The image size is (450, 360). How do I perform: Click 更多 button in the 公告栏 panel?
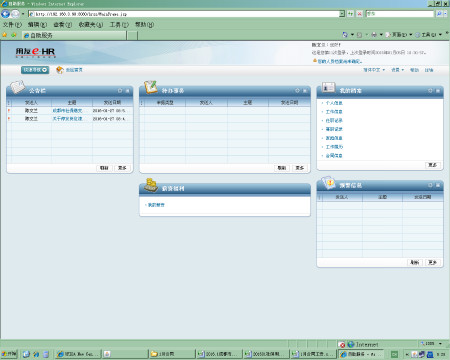(122, 168)
